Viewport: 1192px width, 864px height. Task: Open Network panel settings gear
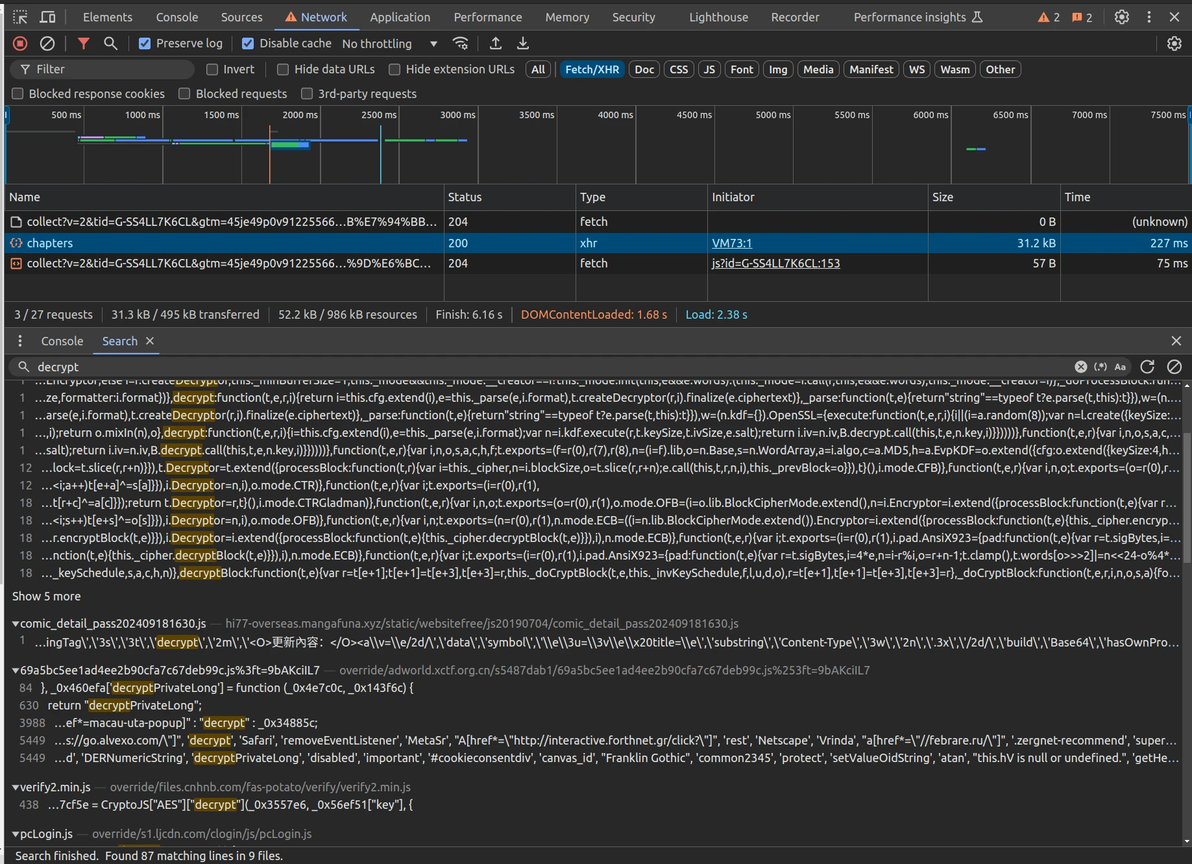coord(1174,43)
